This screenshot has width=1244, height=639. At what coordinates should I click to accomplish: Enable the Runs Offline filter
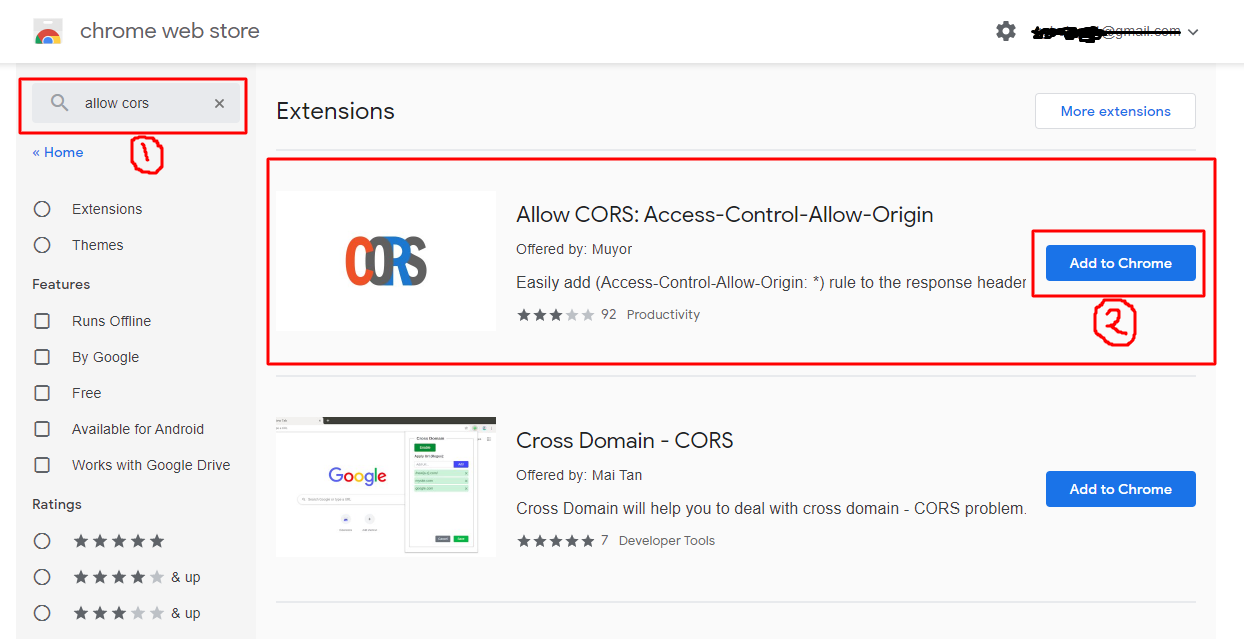(42, 321)
